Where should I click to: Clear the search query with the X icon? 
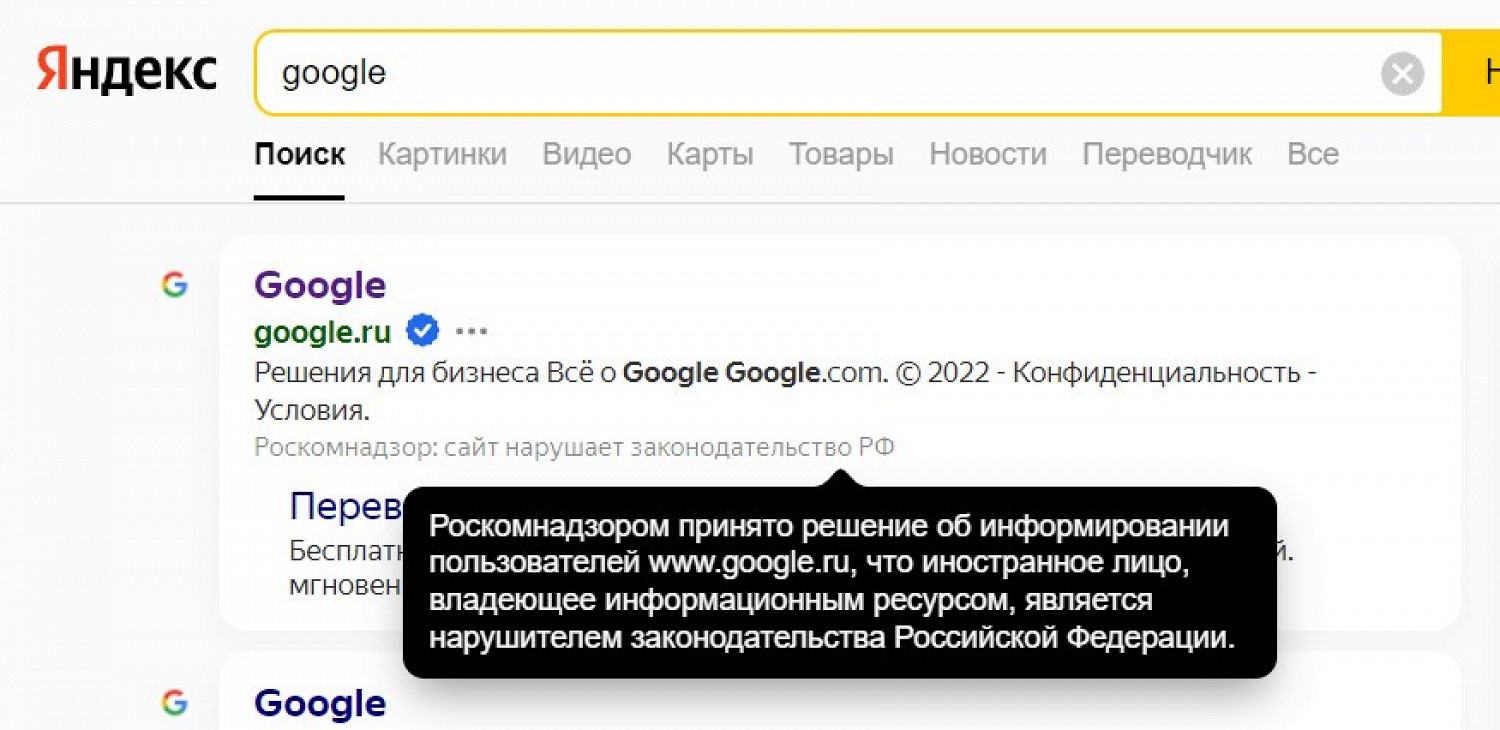pos(1402,73)
